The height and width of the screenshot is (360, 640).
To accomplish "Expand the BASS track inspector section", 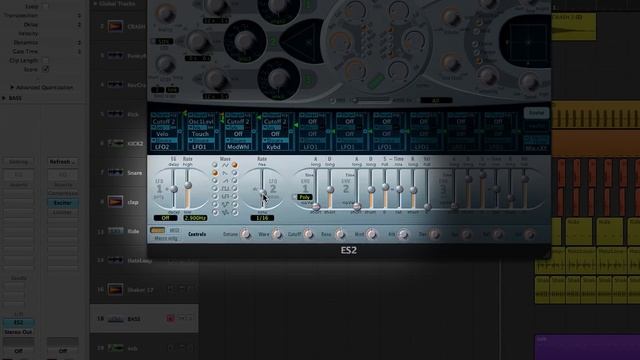I will pyautogui.click(x=4, y=98).
